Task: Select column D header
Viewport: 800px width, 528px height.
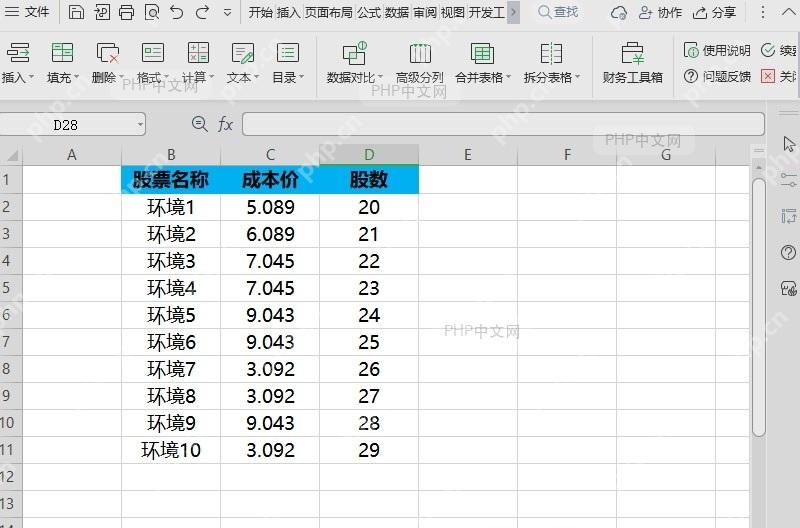Action: [x=369, y=155]
